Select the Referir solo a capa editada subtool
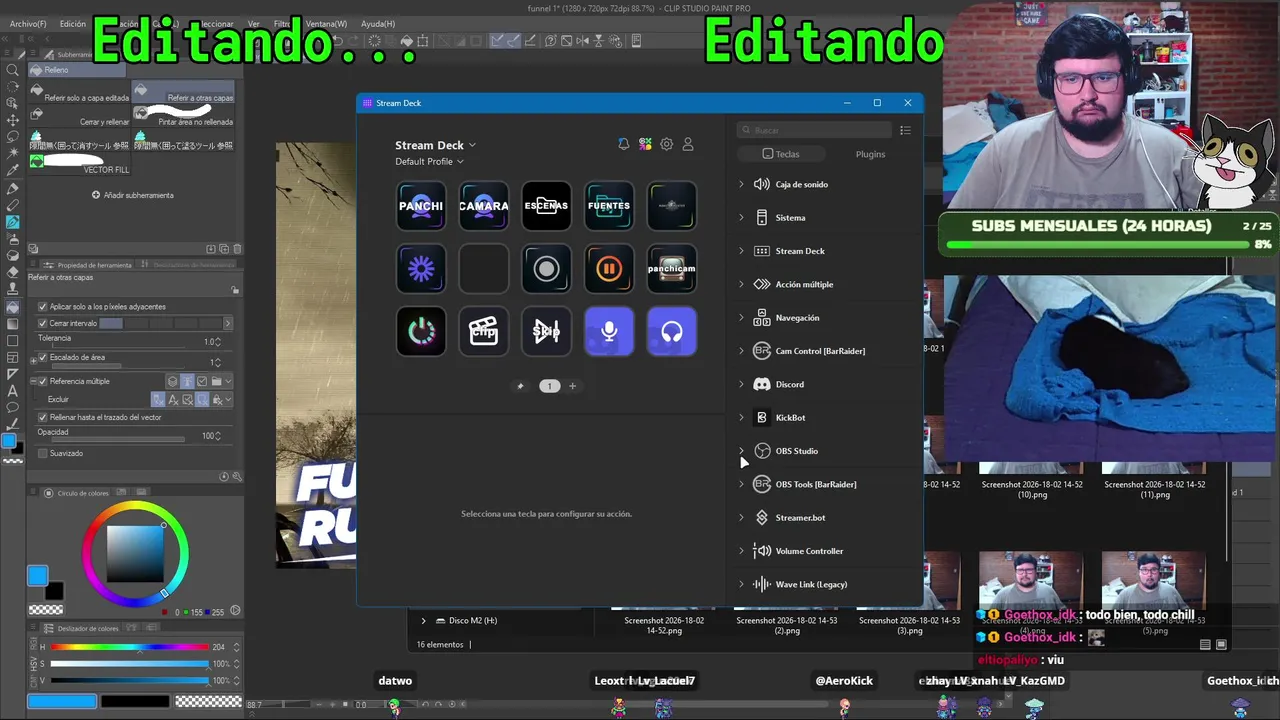 [x=81, y=94]
